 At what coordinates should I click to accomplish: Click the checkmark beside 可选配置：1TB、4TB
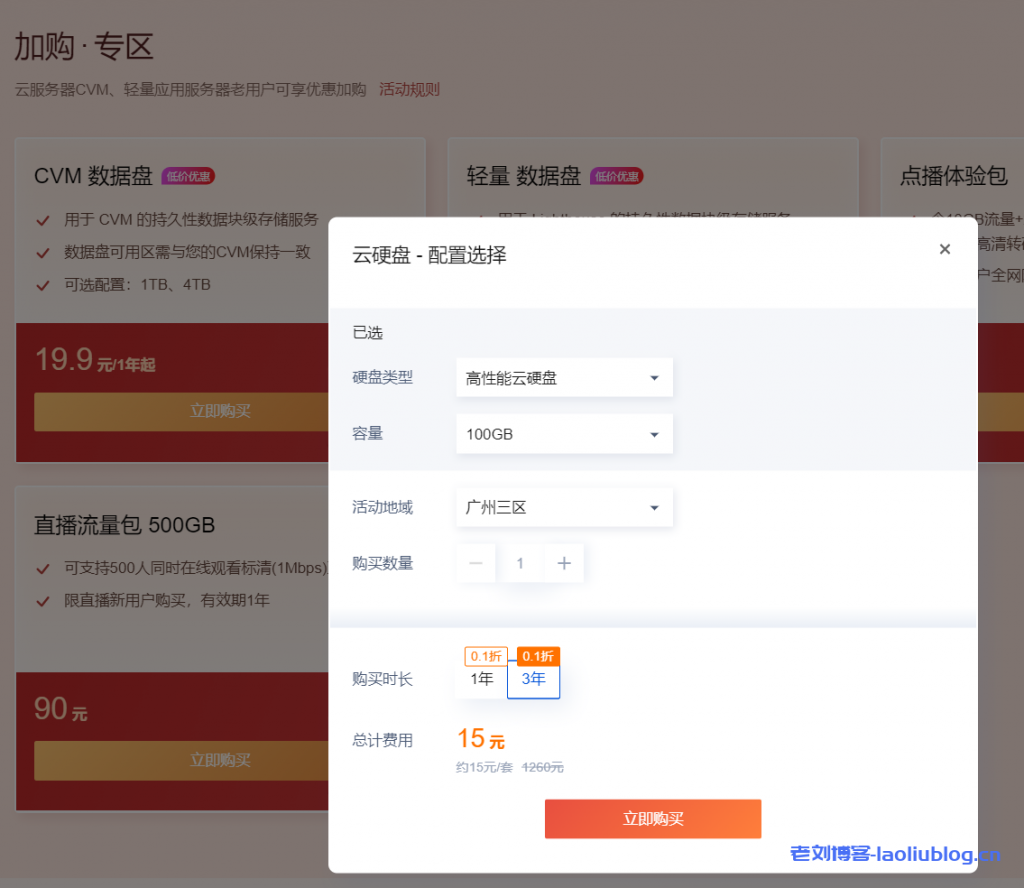[x=43, y=285]
